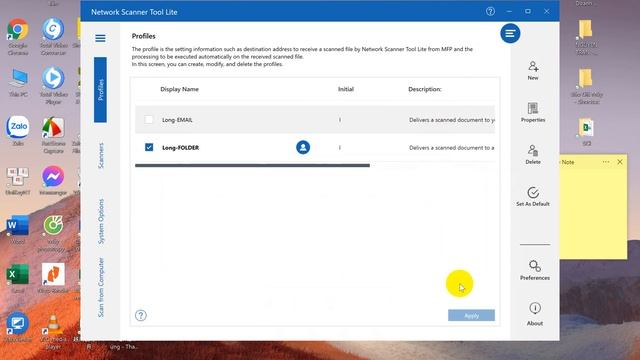This screenshot has height=360, width=640.
Task: Check the Long-EMAIL profile checkbox
Action: 149,120
